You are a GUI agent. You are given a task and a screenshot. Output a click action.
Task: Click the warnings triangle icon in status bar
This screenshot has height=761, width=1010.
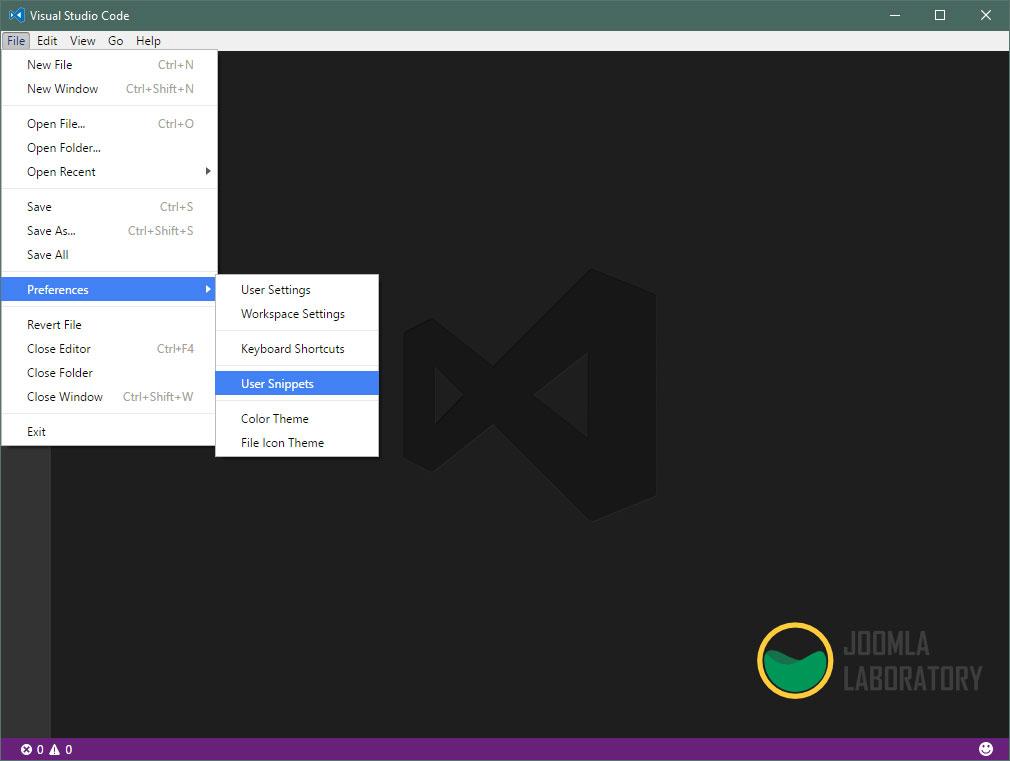point(55,749)
